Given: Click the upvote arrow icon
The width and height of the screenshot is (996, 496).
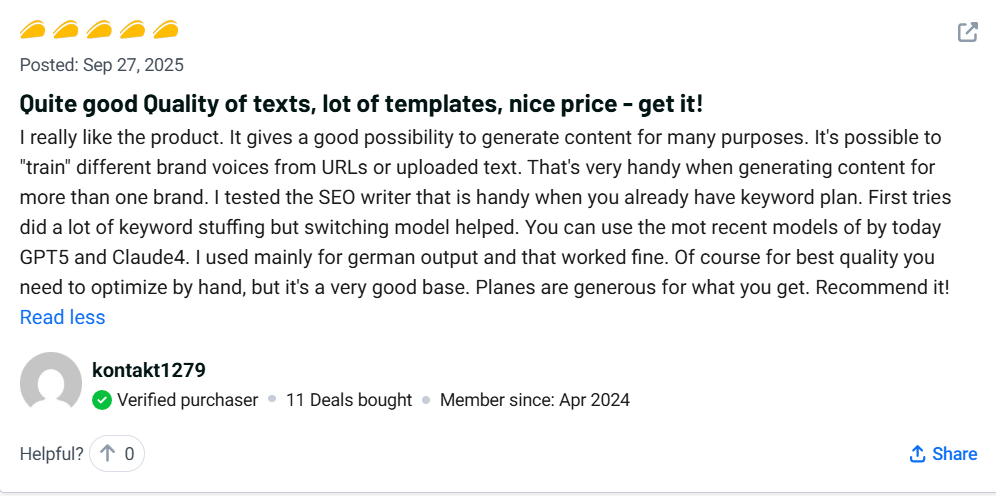Looking at the screenshot, I should (x=108, y=454).
